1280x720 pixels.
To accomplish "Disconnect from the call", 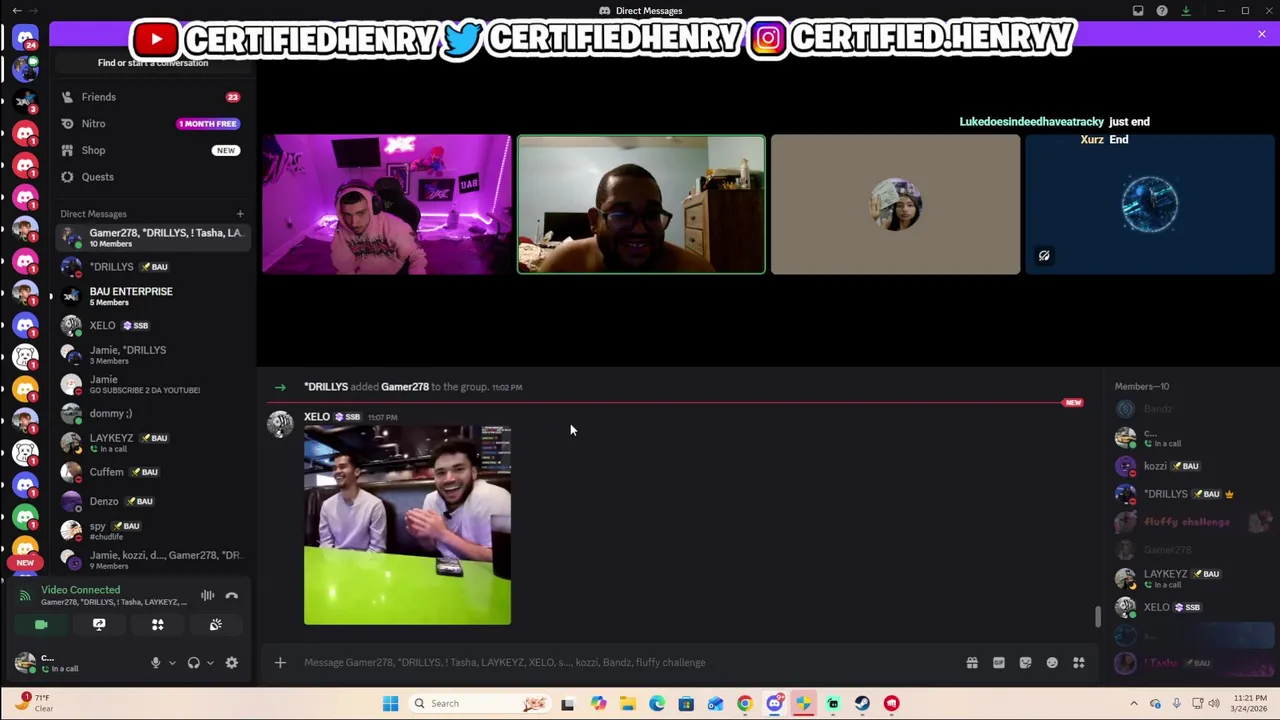I will (x=231, y=596).
